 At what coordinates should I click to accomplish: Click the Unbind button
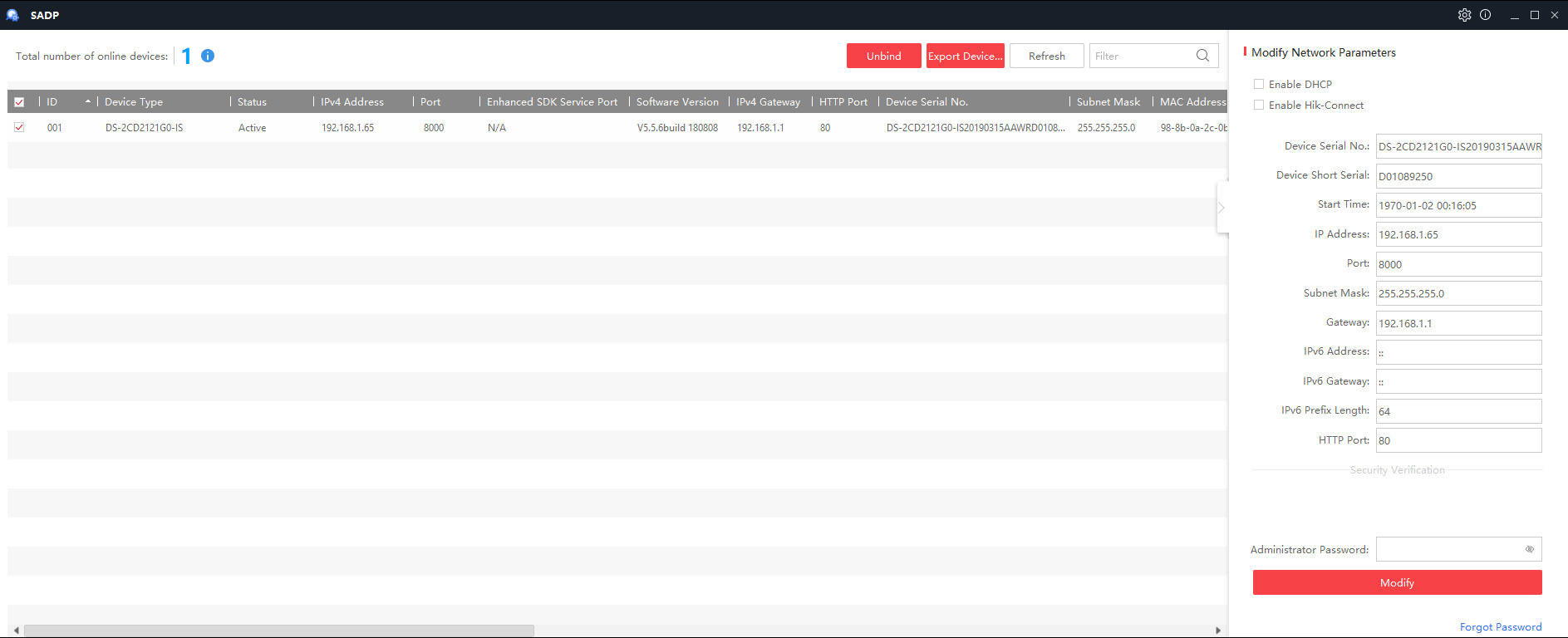click(x=883, y=56)
